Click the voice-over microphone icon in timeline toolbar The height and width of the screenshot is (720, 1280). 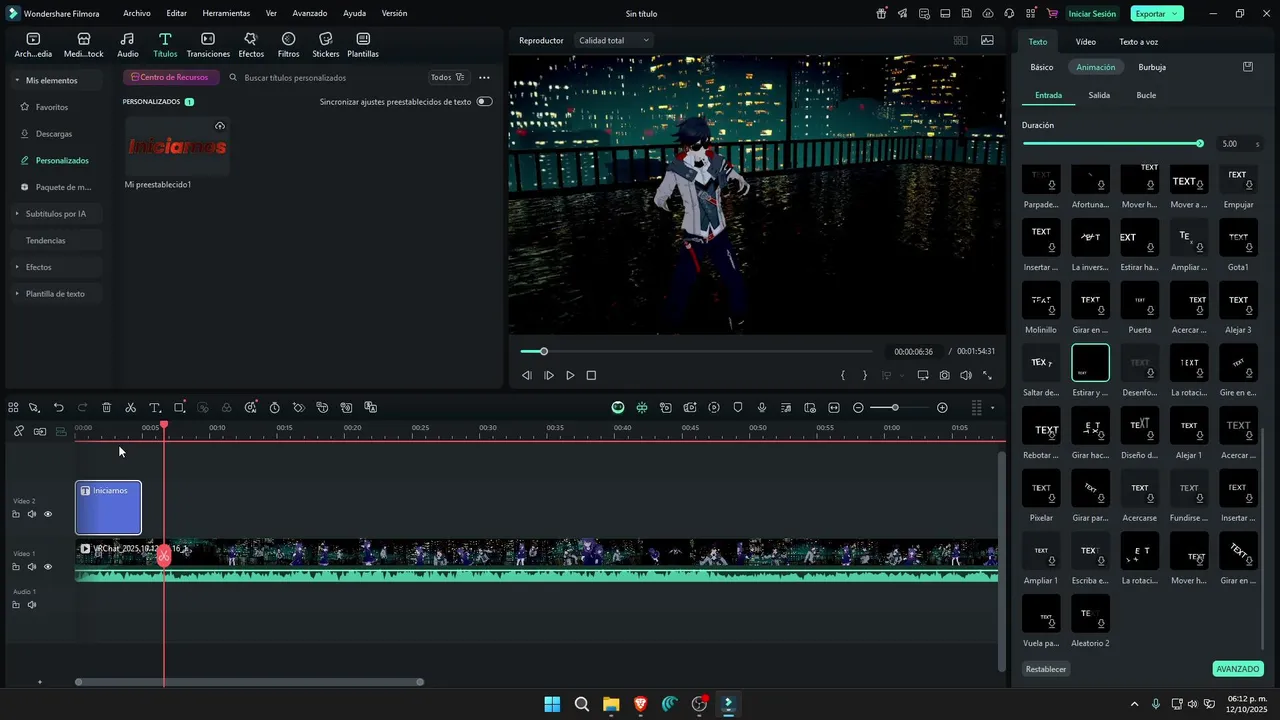[x=762, y=408]
